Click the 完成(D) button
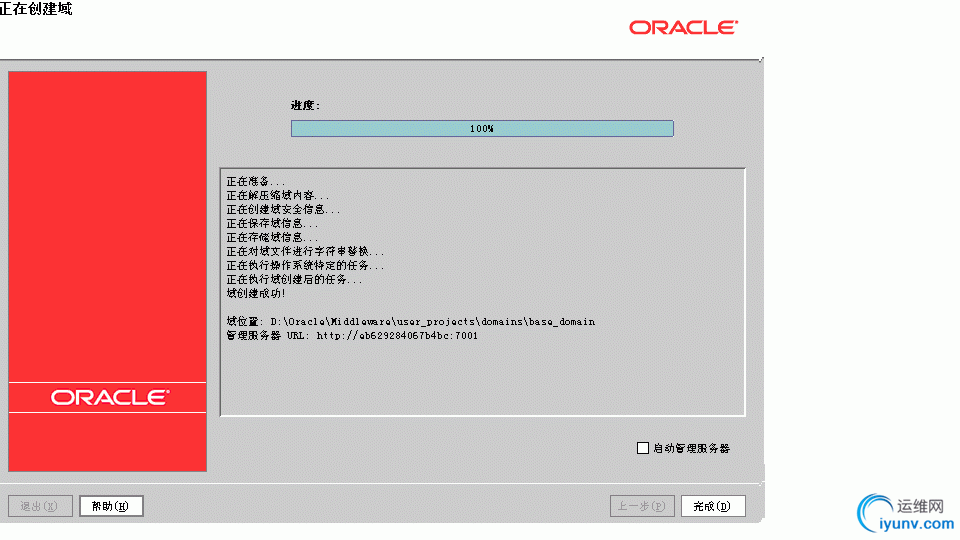This screenshot has width=960, height=540. click(713, 506)
